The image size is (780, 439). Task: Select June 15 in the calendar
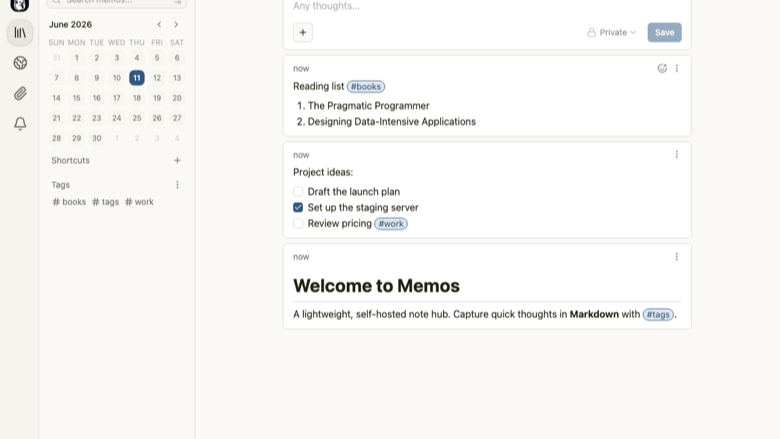77,98
